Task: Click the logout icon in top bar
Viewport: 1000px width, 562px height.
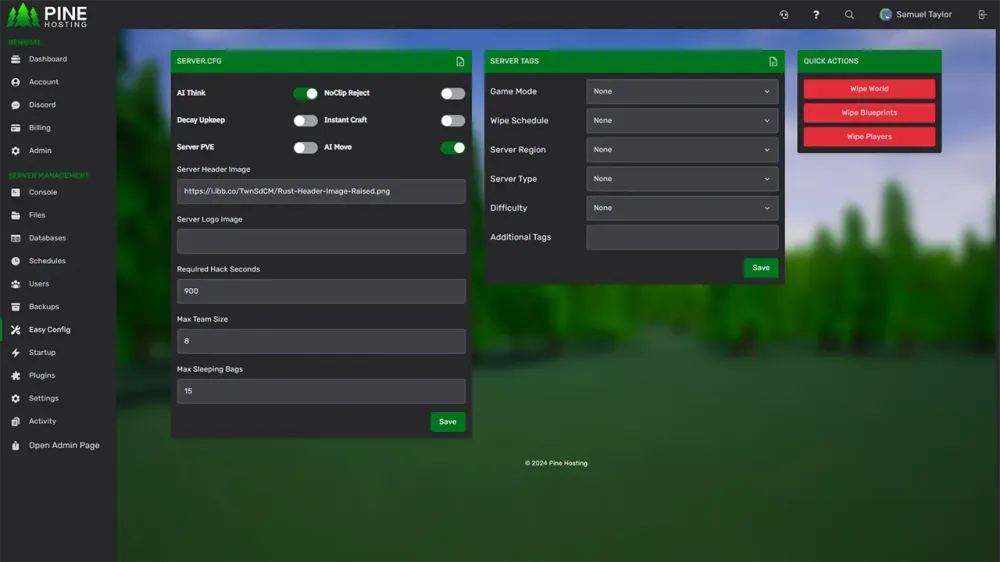Action: pyautogui.click(x=982, y=15)
